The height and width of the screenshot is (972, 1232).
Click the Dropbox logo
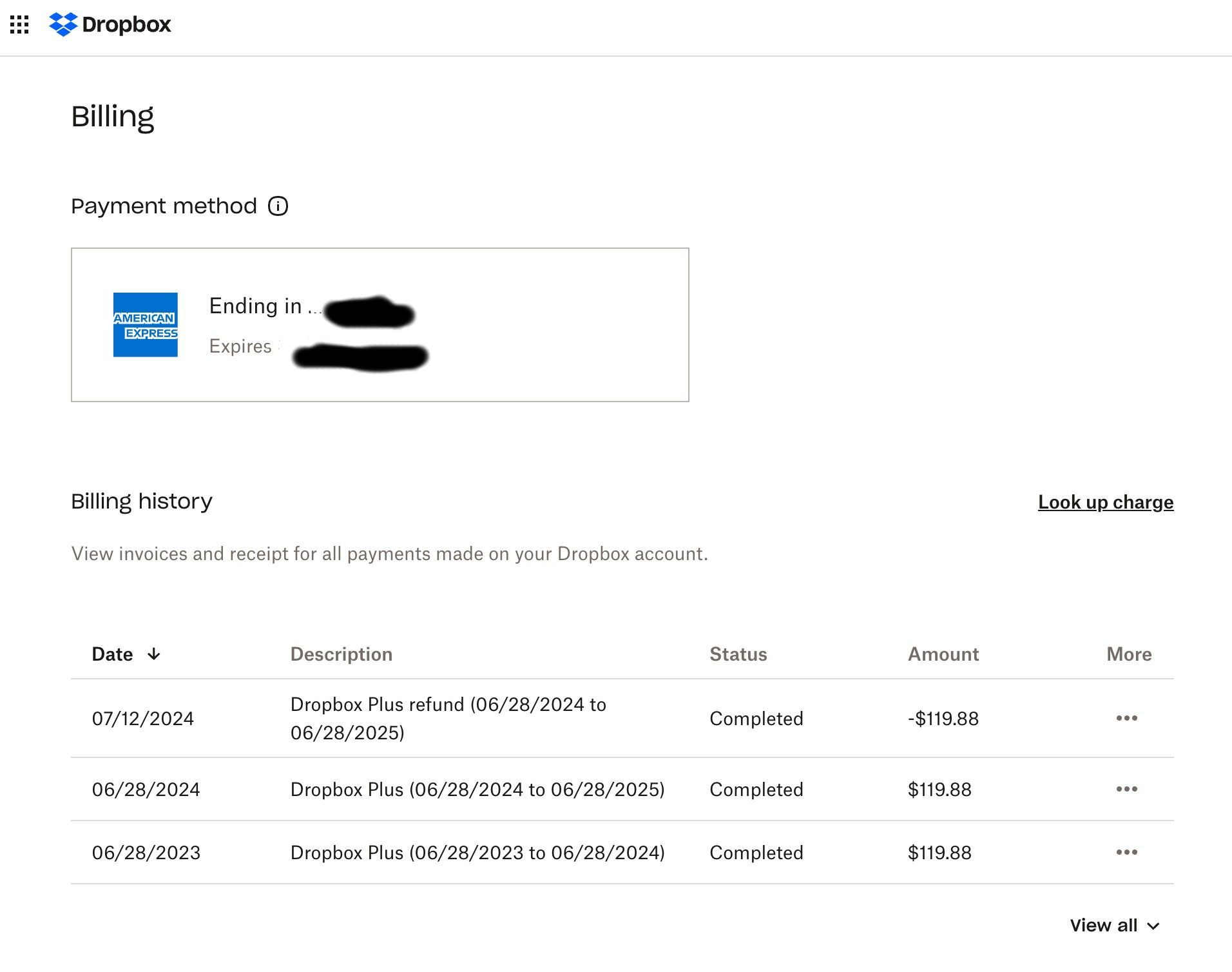[110, 24]
